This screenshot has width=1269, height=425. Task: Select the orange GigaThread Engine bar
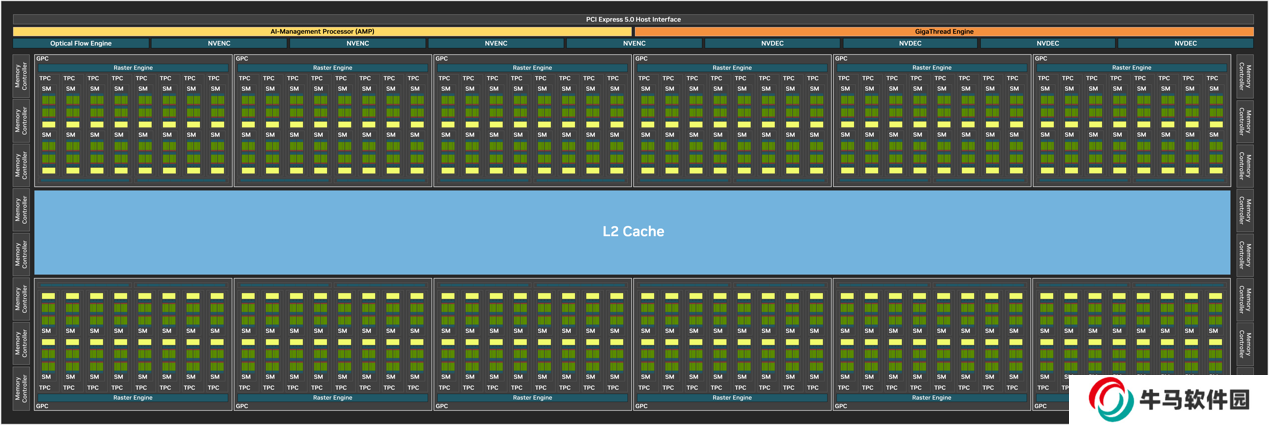943,31
